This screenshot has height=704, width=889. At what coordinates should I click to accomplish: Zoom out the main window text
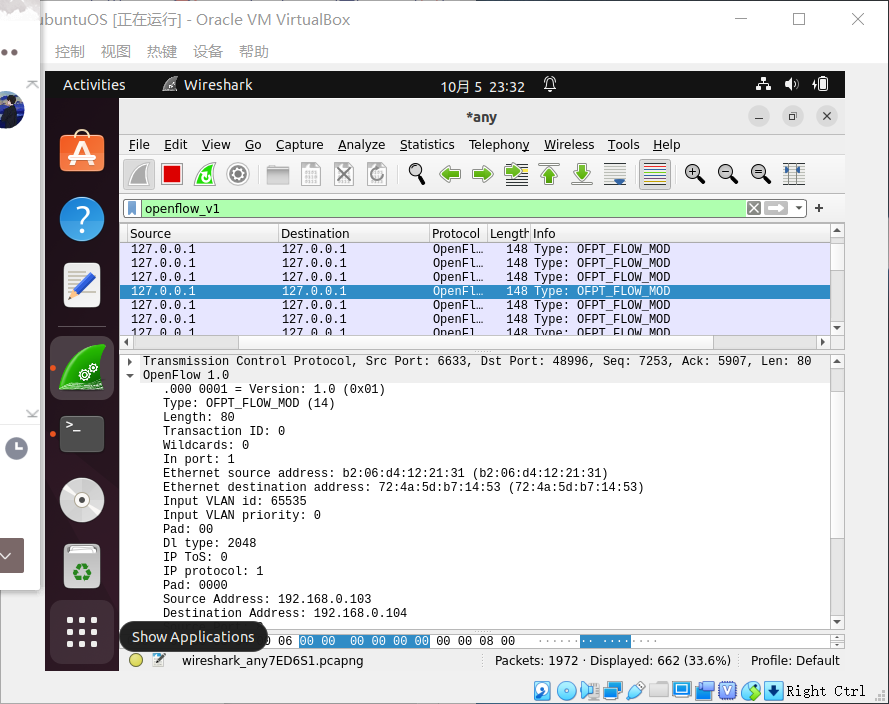tap(727, 174)
